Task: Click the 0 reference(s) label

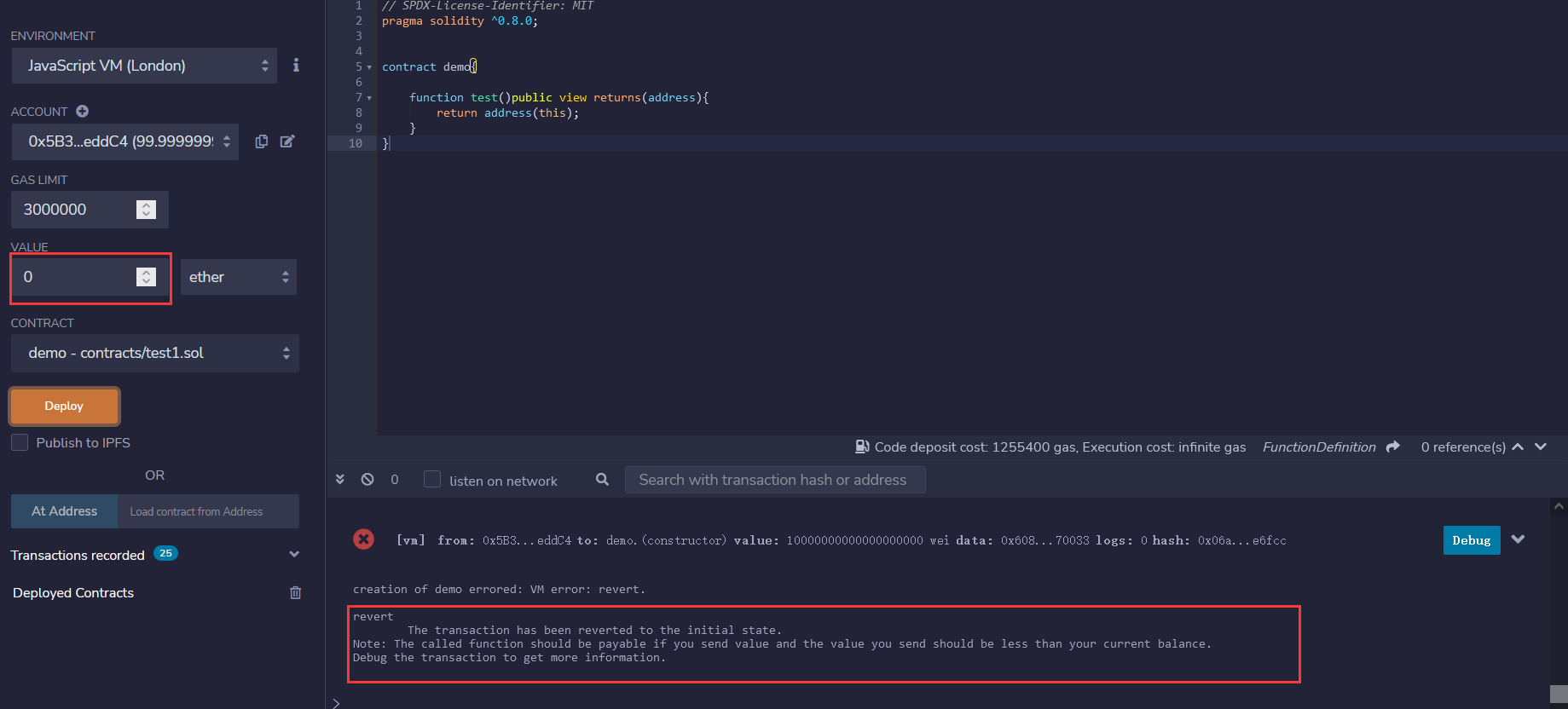Action: [x=1463, y=447]
